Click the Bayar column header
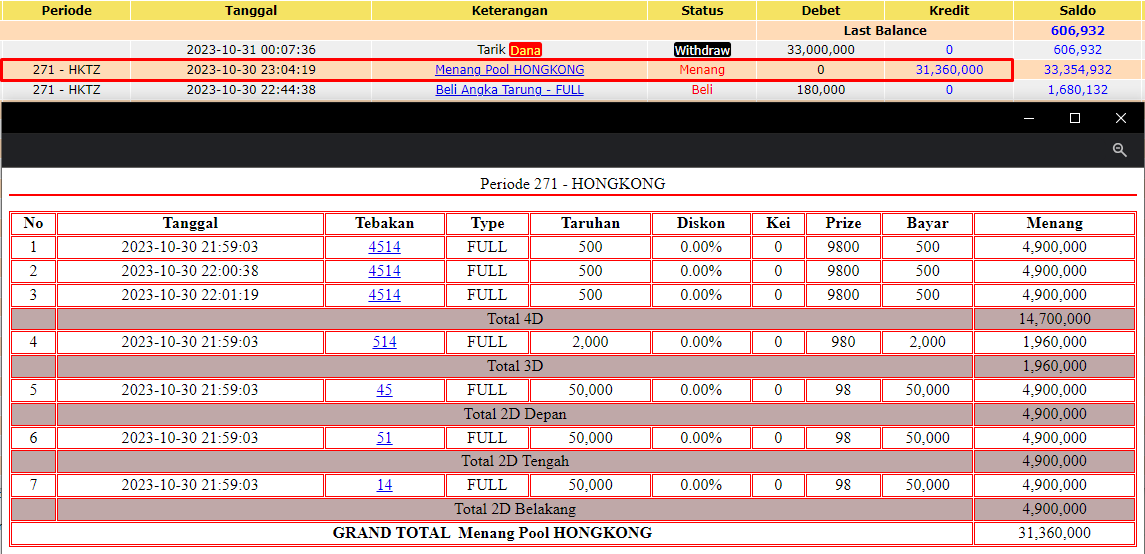This screenshot has height=554, width=1145. pos(927,223)
